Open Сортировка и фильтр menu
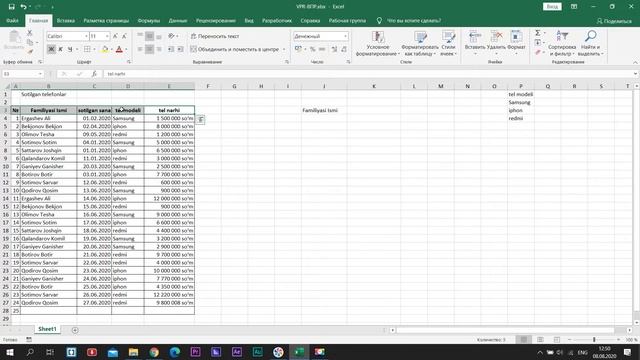The height and width of the screenshot is (360, 640). [562, 43]
